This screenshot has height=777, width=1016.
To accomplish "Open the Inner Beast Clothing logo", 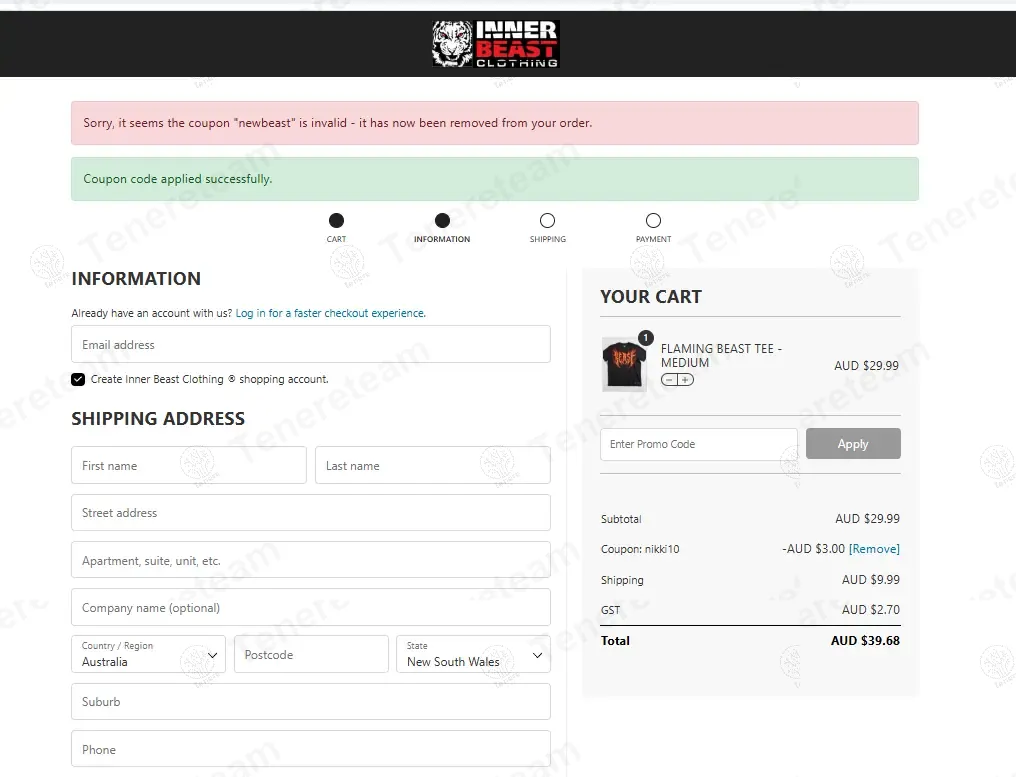I will coord(496,44).
